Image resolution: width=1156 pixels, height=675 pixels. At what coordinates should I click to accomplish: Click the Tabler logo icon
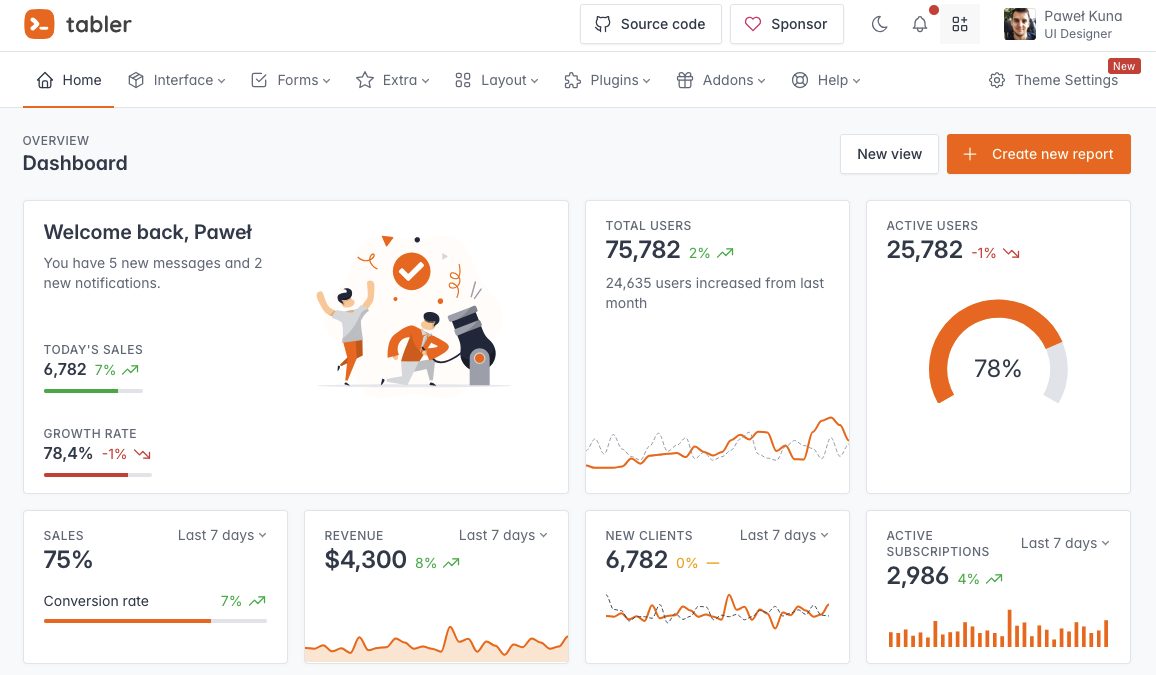38,24
